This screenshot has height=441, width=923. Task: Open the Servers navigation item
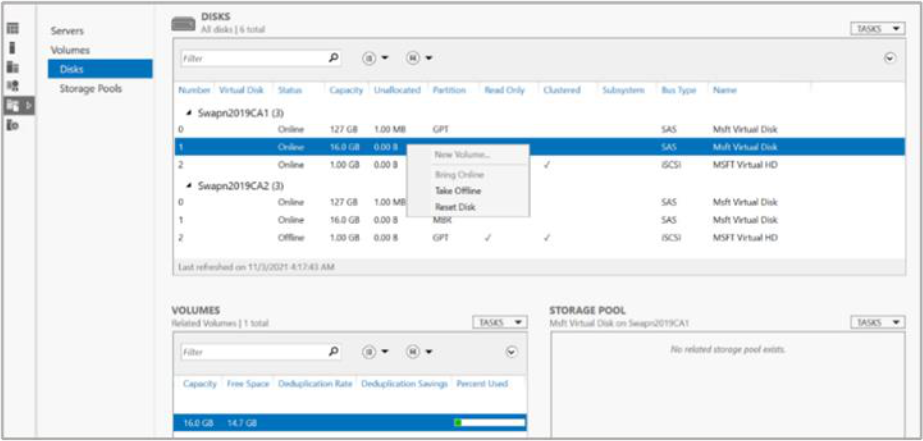(x=68, y=31)
